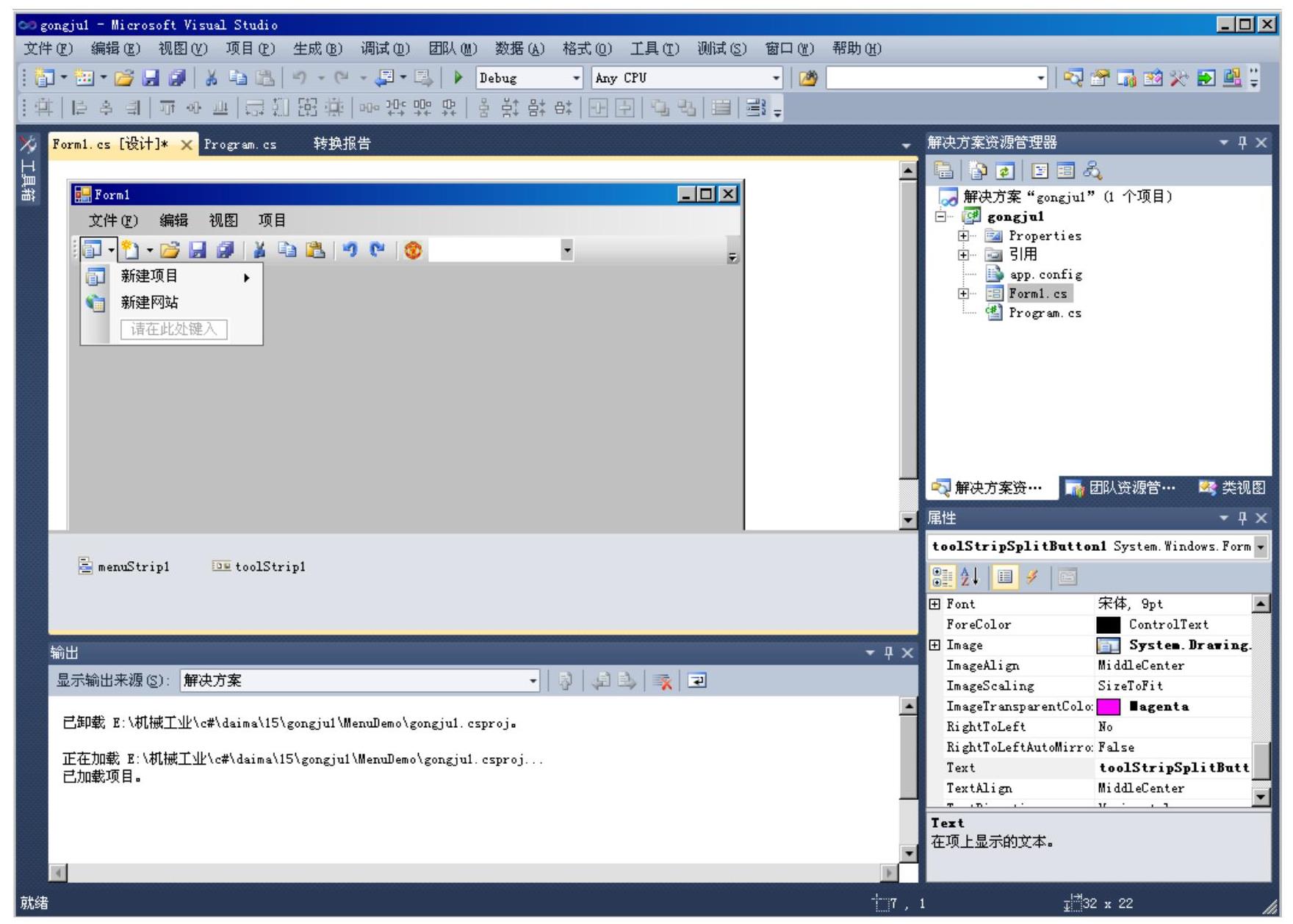The height and width of the screenshot is (924, 1293).
Task: Switch to the Program.cs tab
Action: tap(240, 145)
